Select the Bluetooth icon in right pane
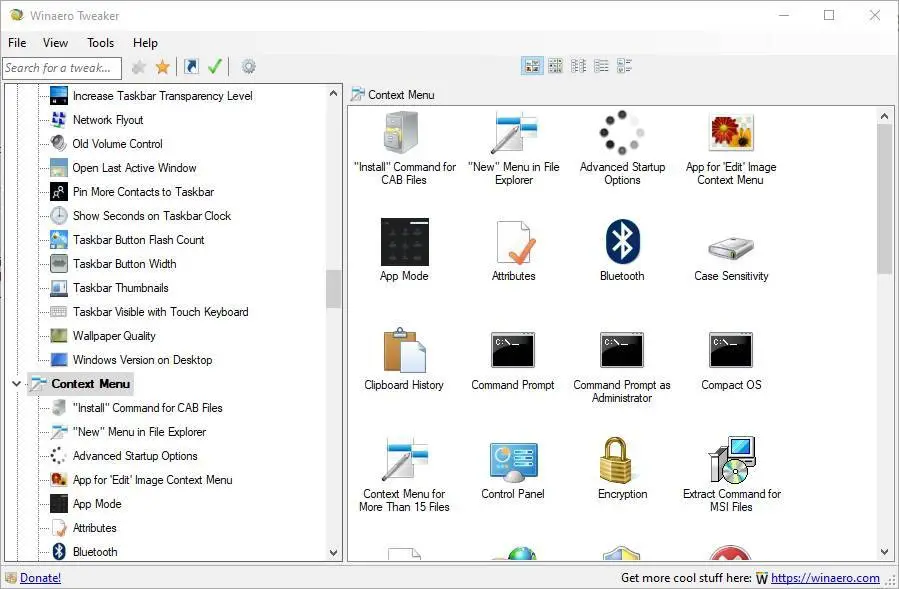Screen dimensions: 899x589 click(623, 241)
